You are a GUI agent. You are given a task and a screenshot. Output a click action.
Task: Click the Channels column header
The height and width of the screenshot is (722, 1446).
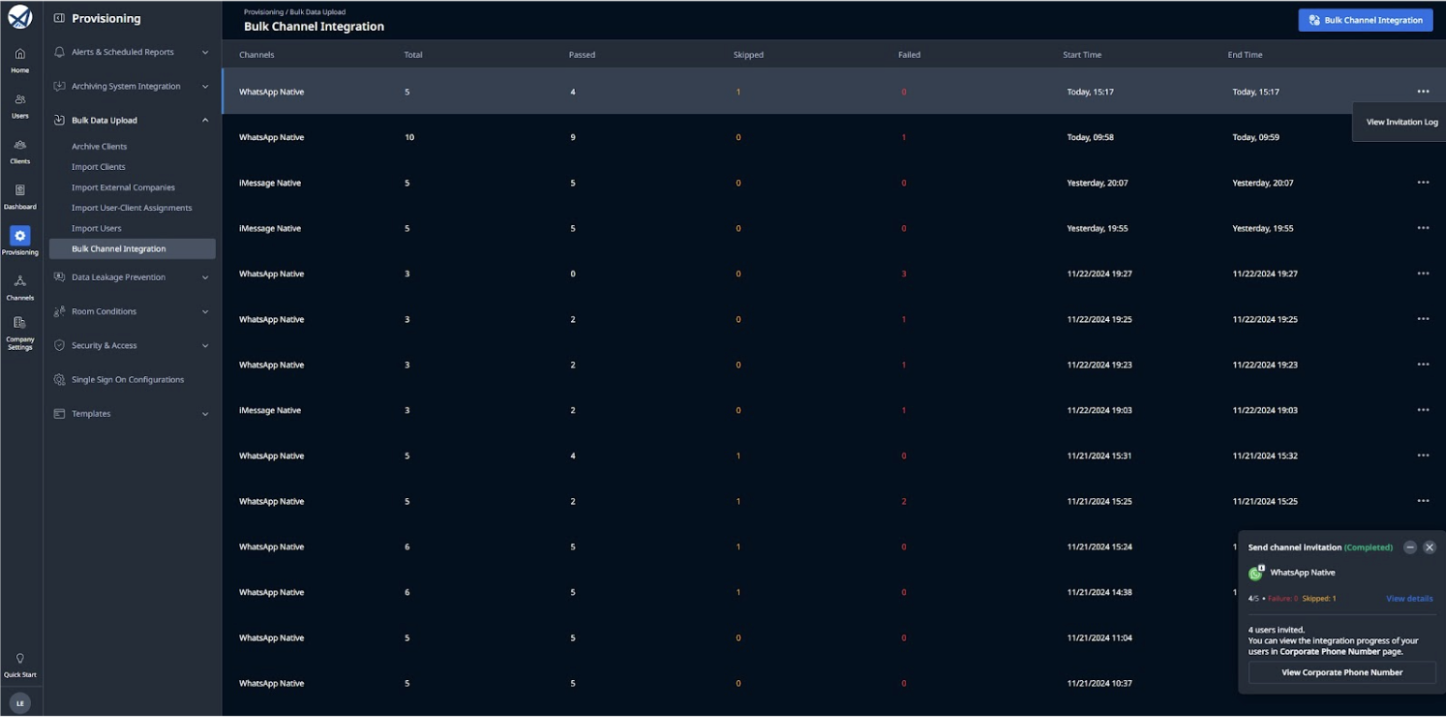click(256, 55)
